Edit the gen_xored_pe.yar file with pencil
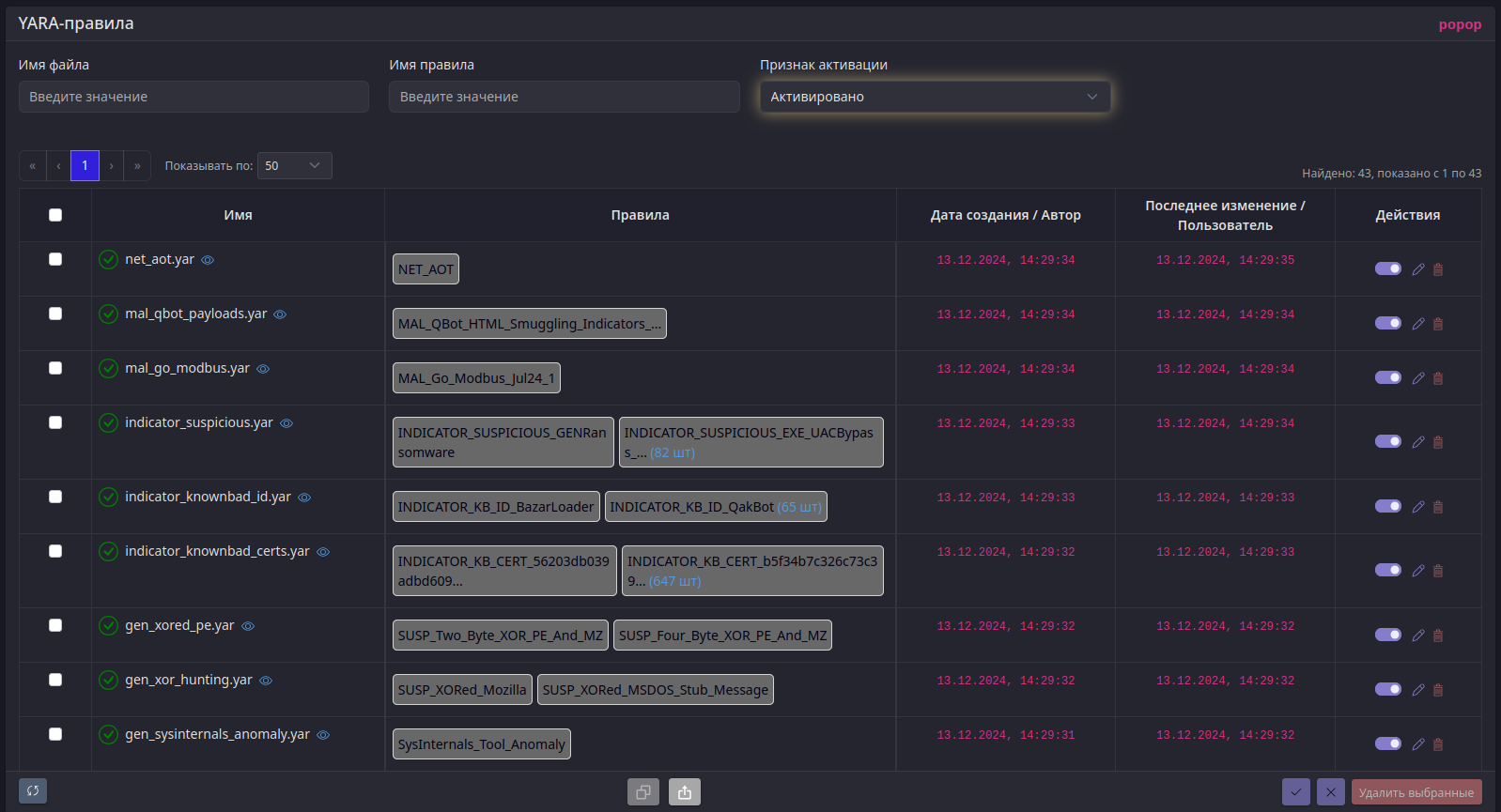The width and height of the screenshot is (1501, 812). (1418, 636)
